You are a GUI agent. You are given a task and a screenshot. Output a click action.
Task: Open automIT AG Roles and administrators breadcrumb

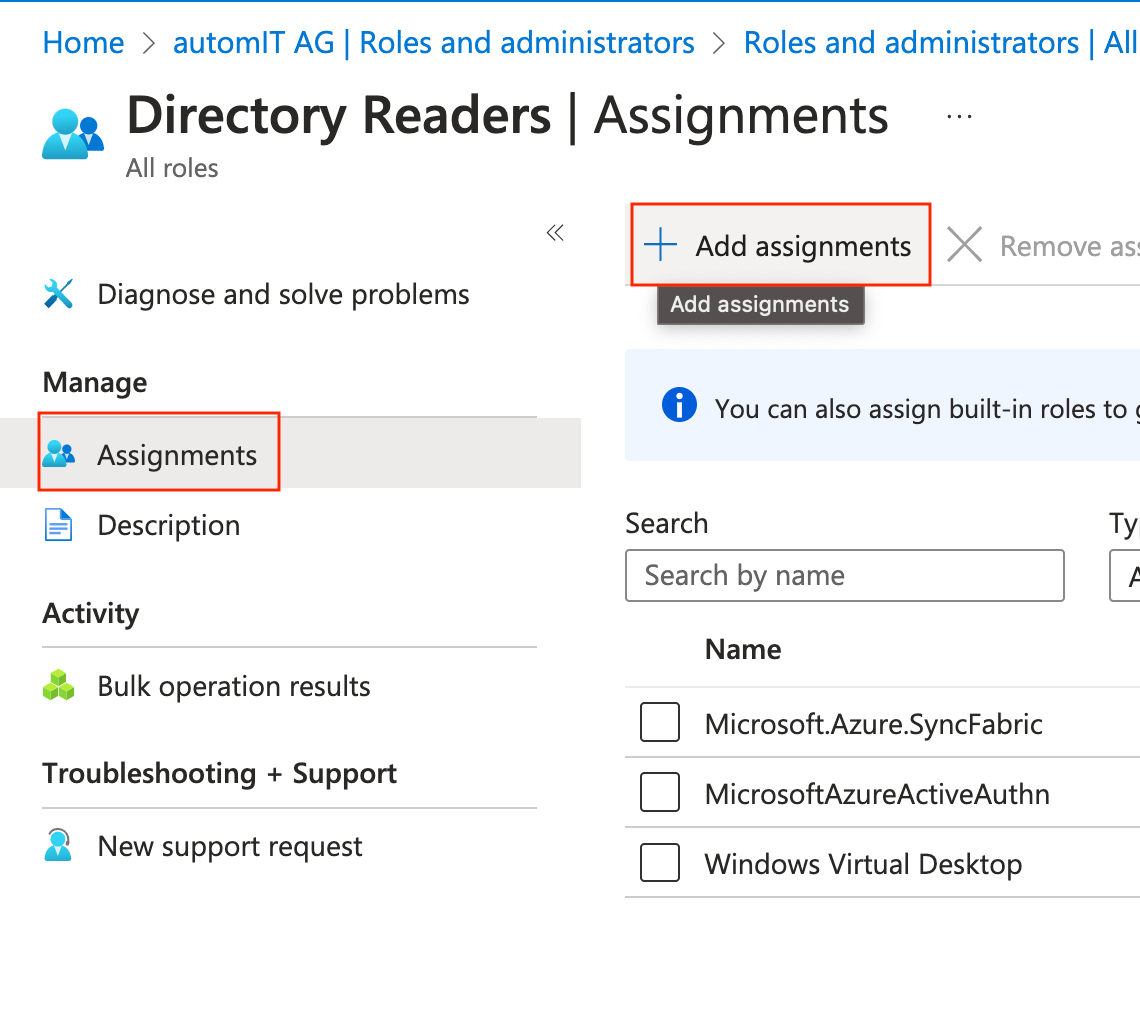pos(434,43)
